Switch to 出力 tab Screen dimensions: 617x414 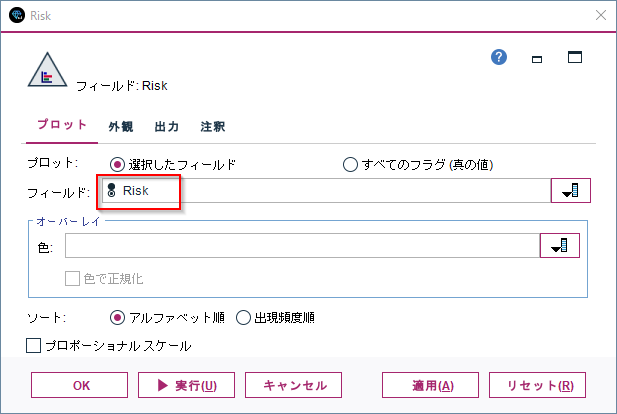click(x=167, y=127)
